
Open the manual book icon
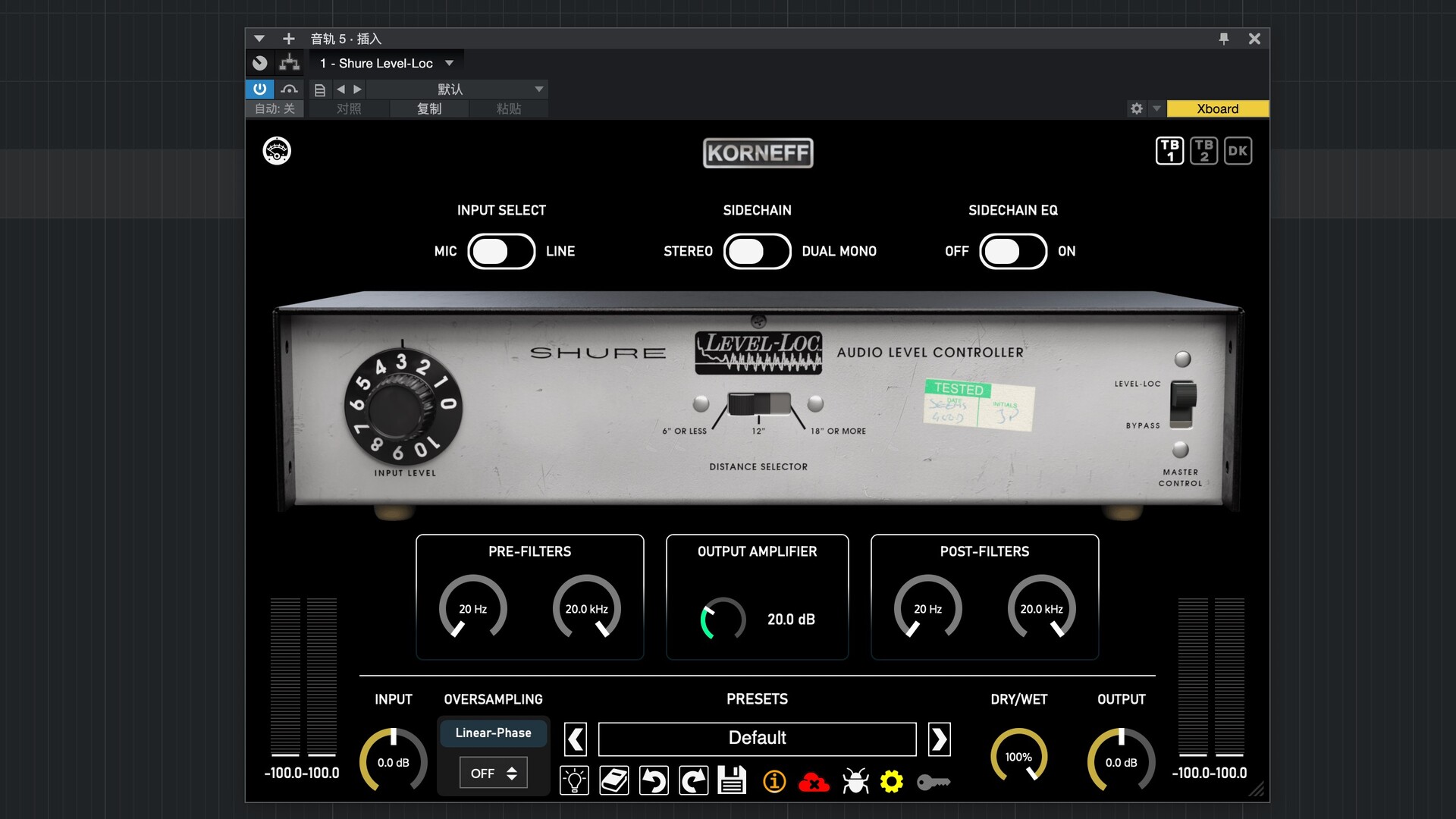tap(614, 780)
